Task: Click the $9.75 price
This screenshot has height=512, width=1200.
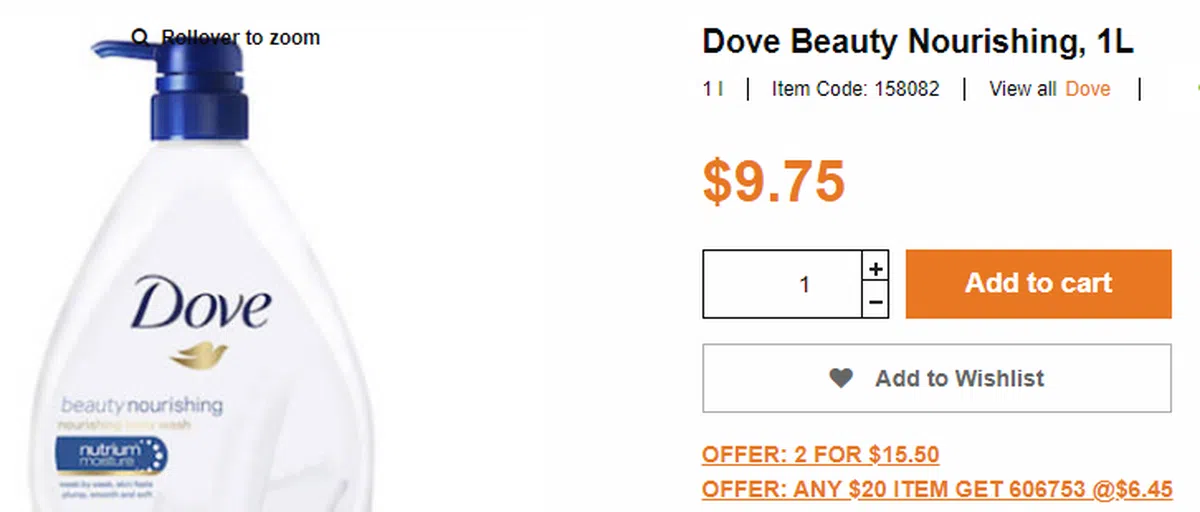Action: click(773, 181)
